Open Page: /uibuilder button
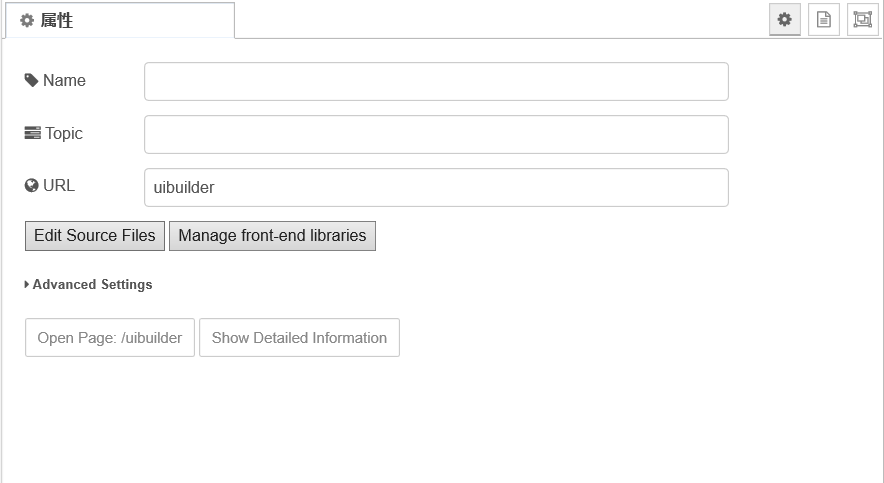884x483 pixels. pyautogui.click(x=110, y=338)
